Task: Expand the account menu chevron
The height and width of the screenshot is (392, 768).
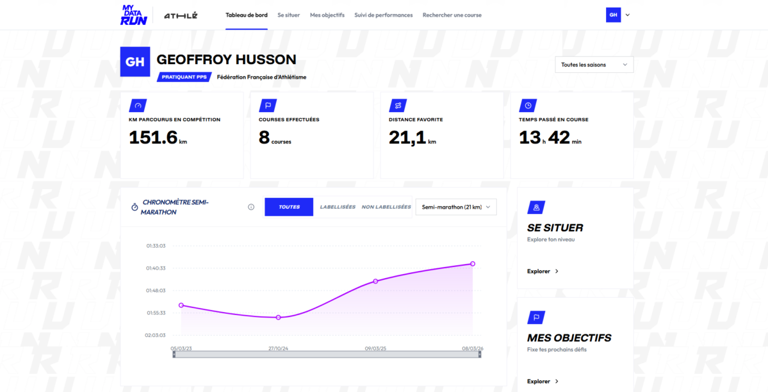Action: (627, 15)
